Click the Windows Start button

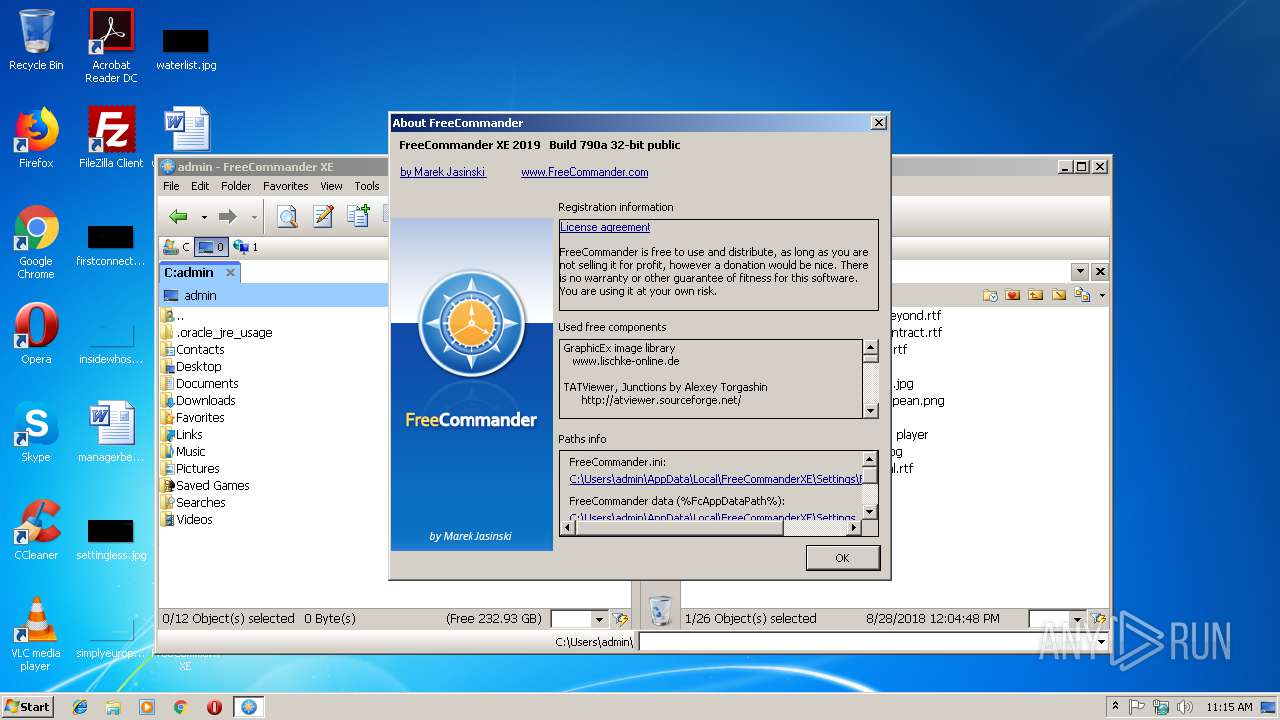tap(28, 706)
